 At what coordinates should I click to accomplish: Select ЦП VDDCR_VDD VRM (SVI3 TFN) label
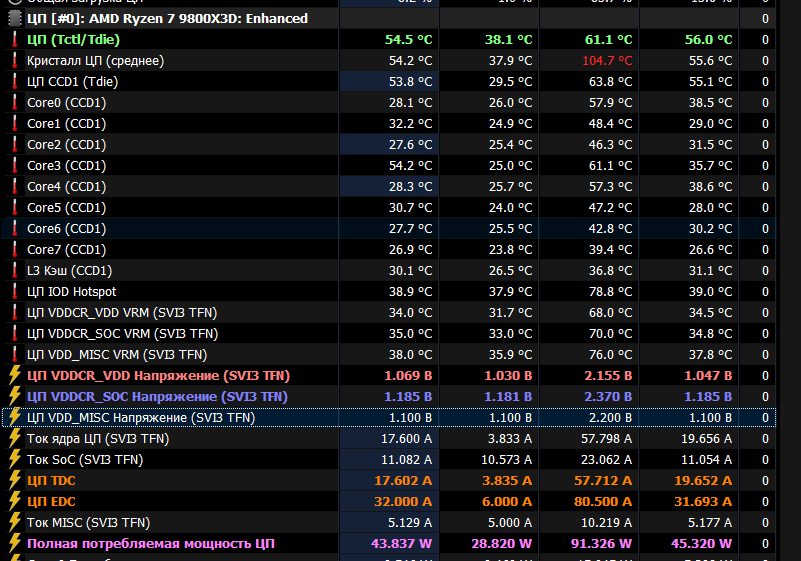122,313
